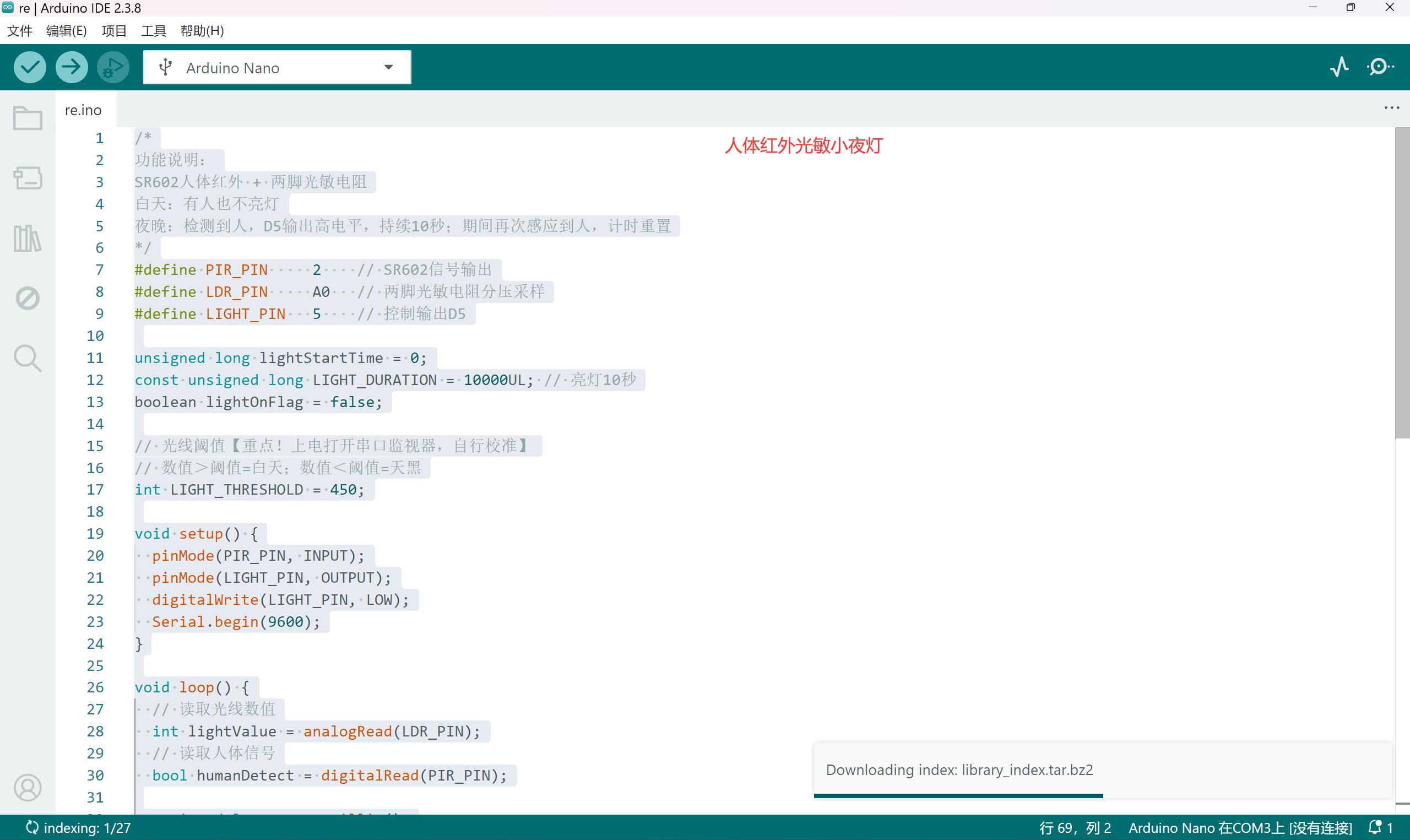Open the Search sidebar panel
Viewport: 1410px width, 840px height.
point(27,358)
